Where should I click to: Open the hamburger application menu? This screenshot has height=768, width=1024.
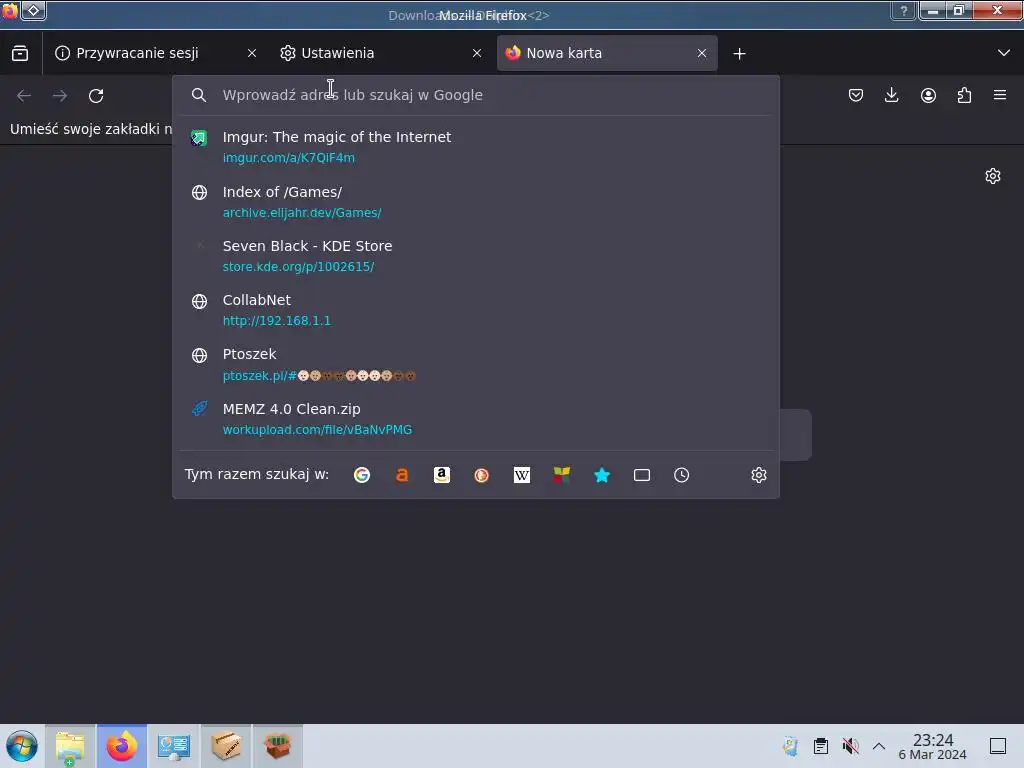[x=1000, y=95]
